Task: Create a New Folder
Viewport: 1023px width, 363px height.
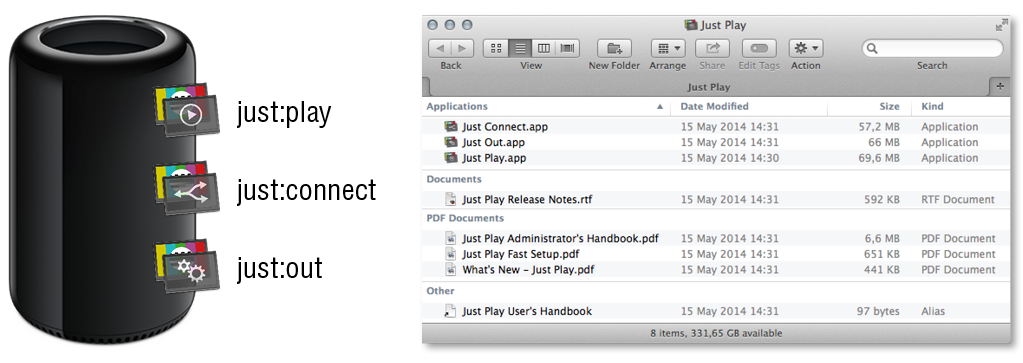Action: click(614, 48)
